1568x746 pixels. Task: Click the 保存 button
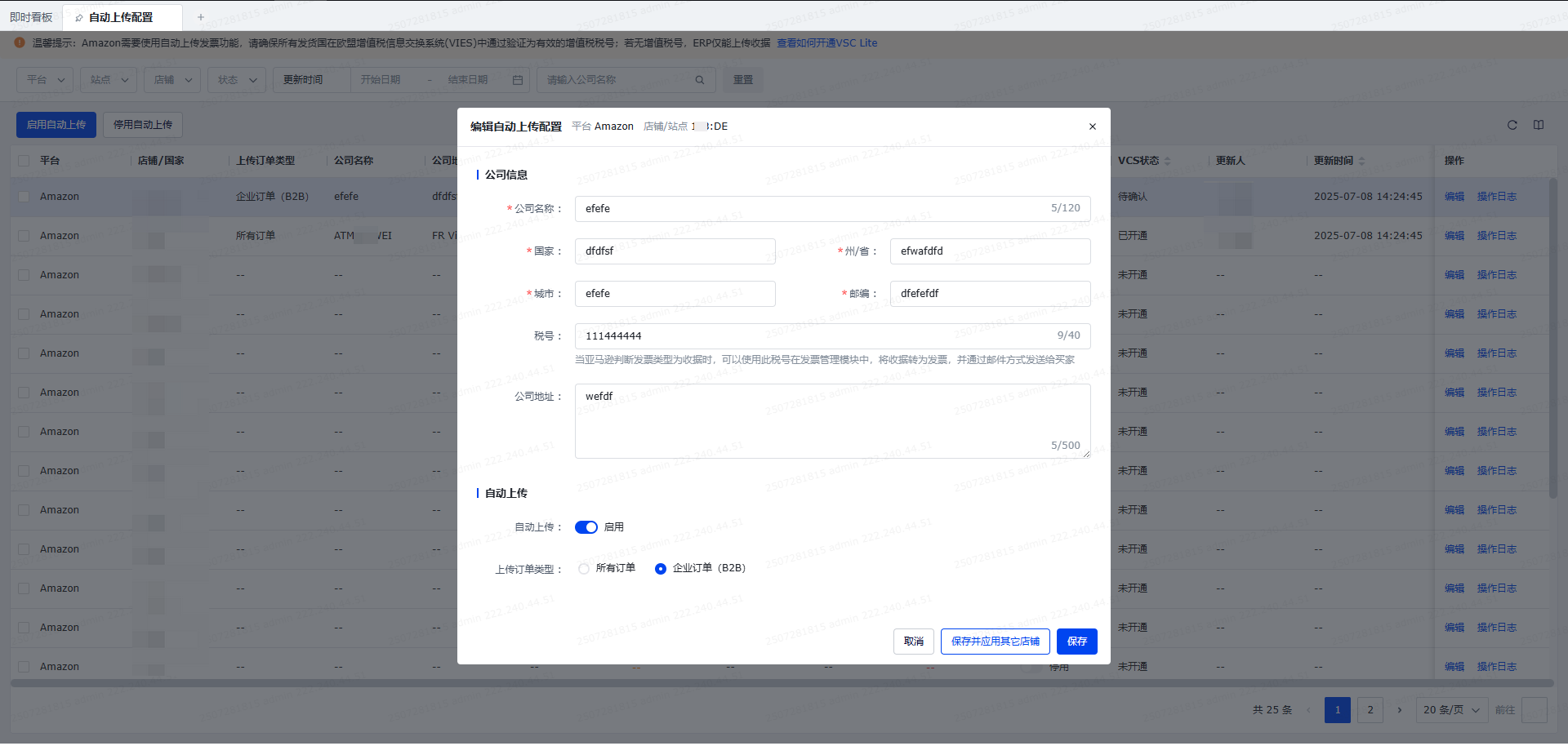tap(1076, 642)
